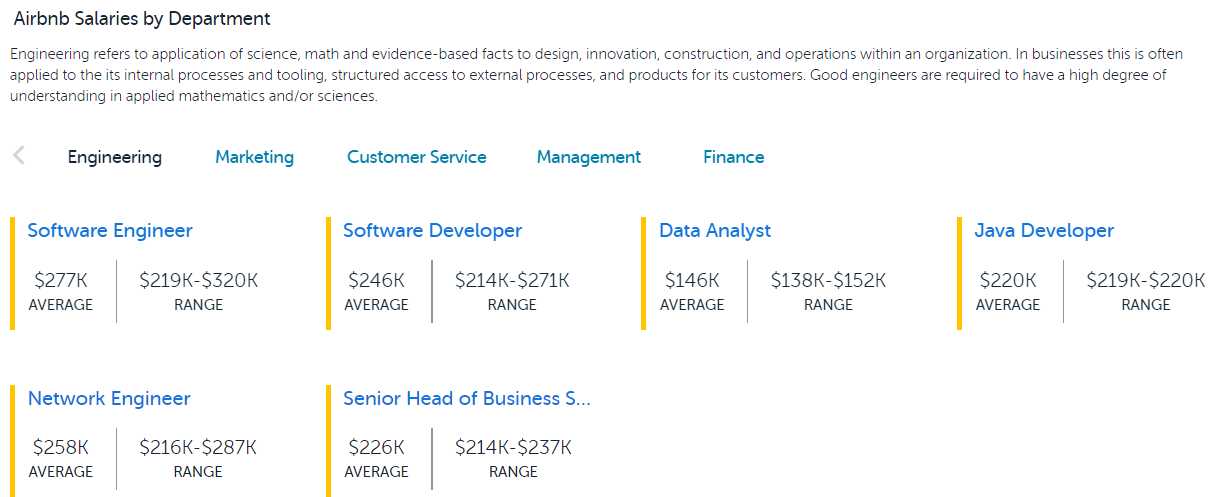Click the $214K-$271K salary range

tap(512, 281)
